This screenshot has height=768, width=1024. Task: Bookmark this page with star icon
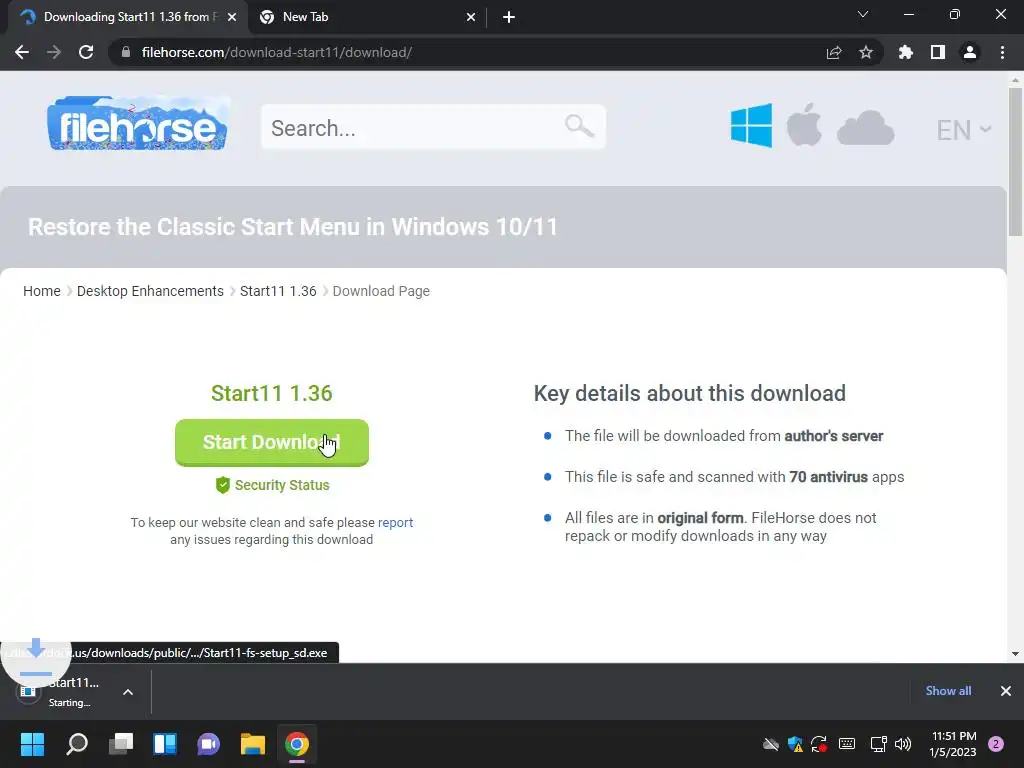tap(866, 52)
